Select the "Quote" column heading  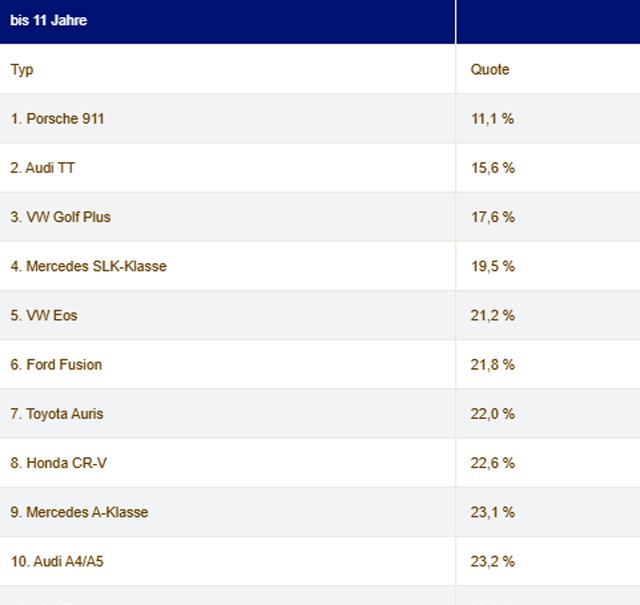click(x=490, y=70)
